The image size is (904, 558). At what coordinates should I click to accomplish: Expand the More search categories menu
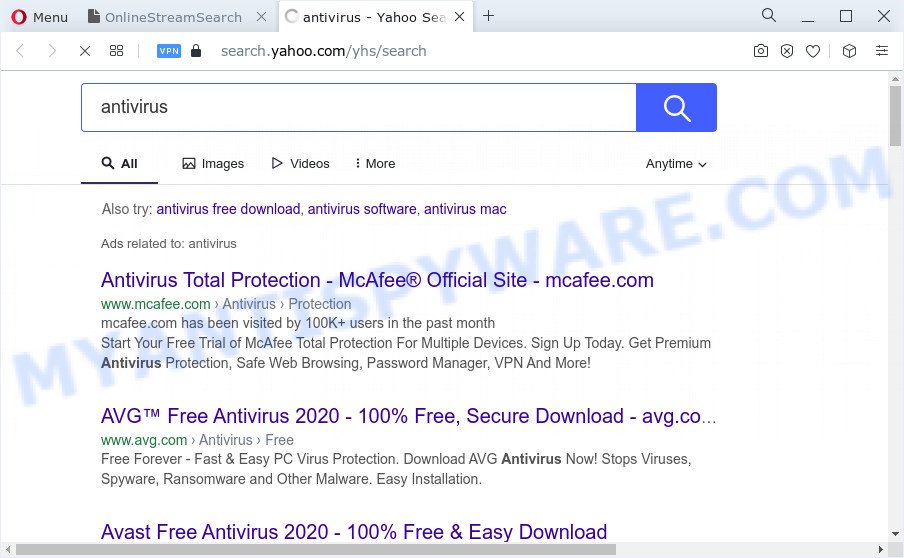tap(375, 164)
